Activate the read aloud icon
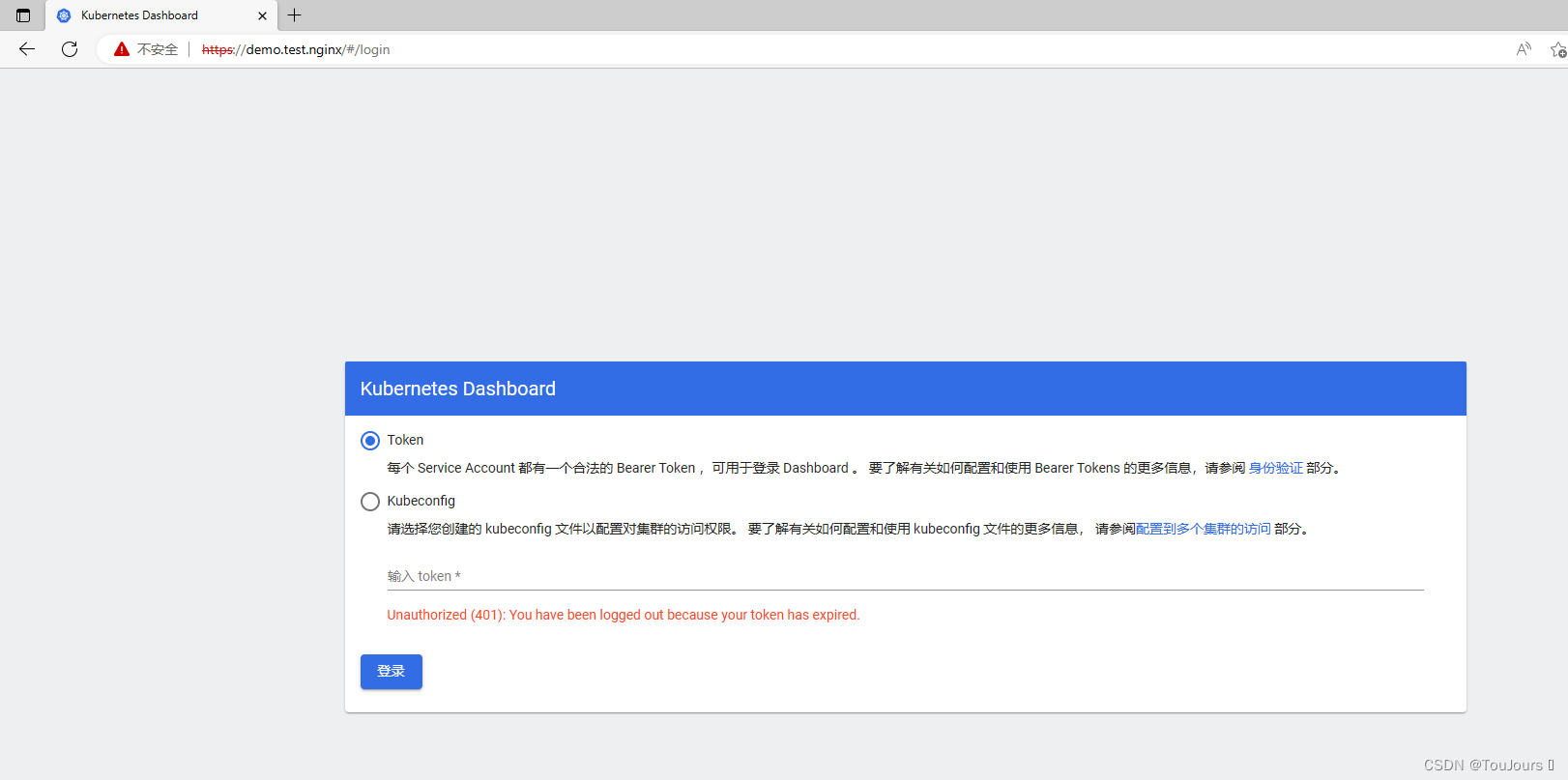 [1524, 49]
